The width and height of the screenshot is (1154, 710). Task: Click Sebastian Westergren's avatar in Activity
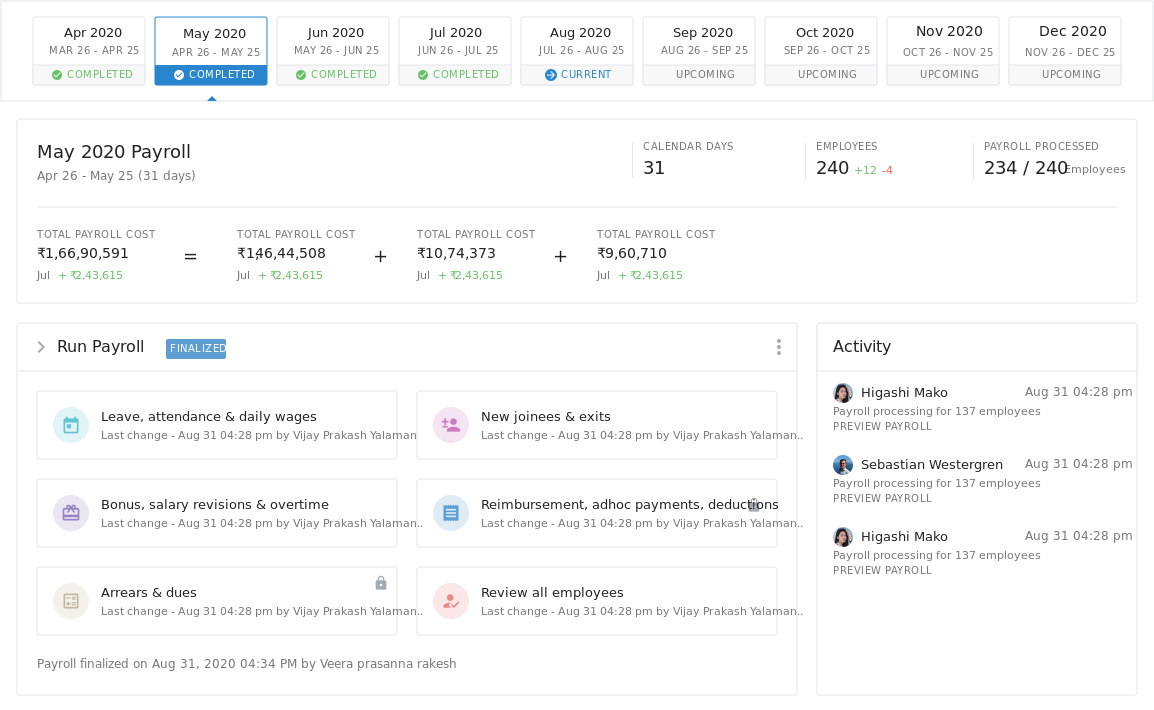[843, 465]
